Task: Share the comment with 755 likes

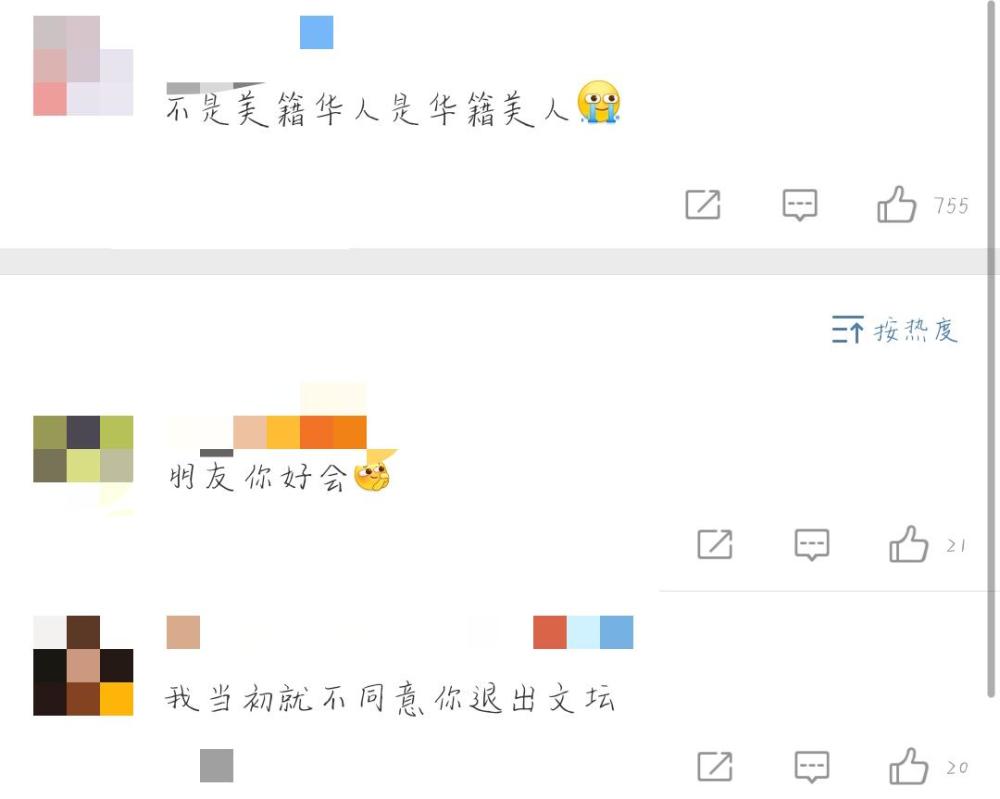Action: coord(703,205)
